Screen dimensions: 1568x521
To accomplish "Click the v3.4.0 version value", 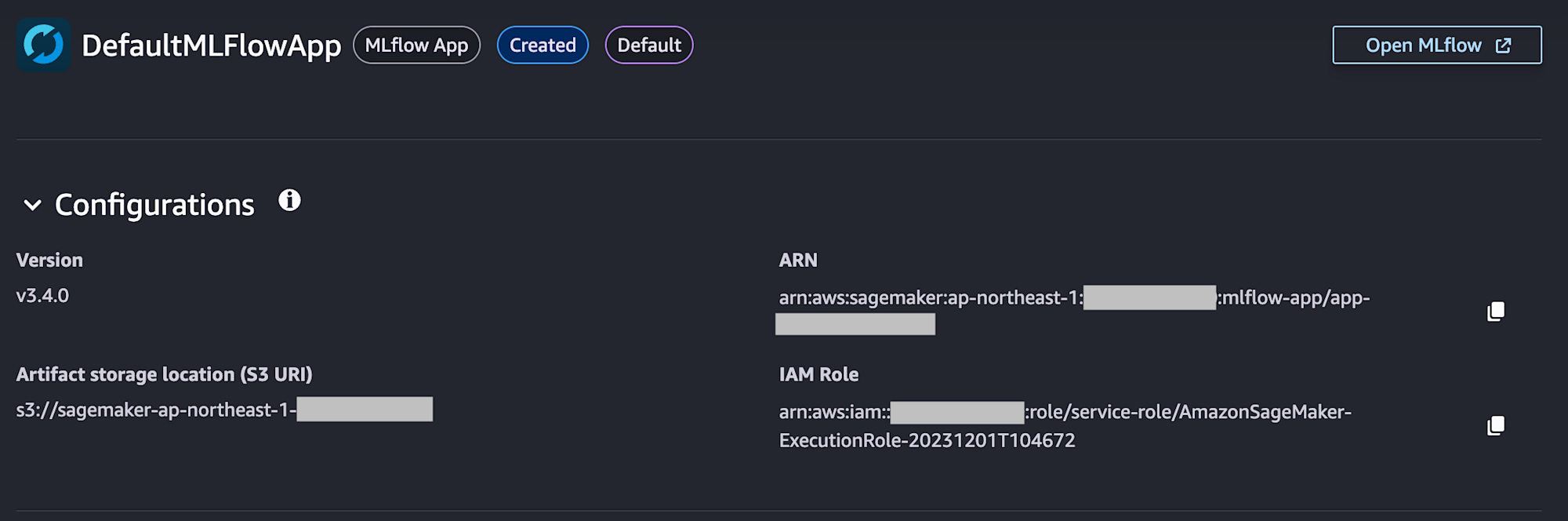I will point(42,296).
